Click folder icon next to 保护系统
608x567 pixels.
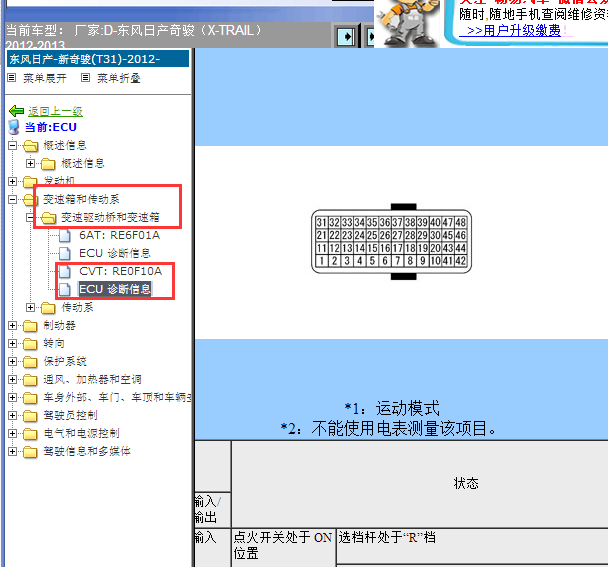pos(30,361)
